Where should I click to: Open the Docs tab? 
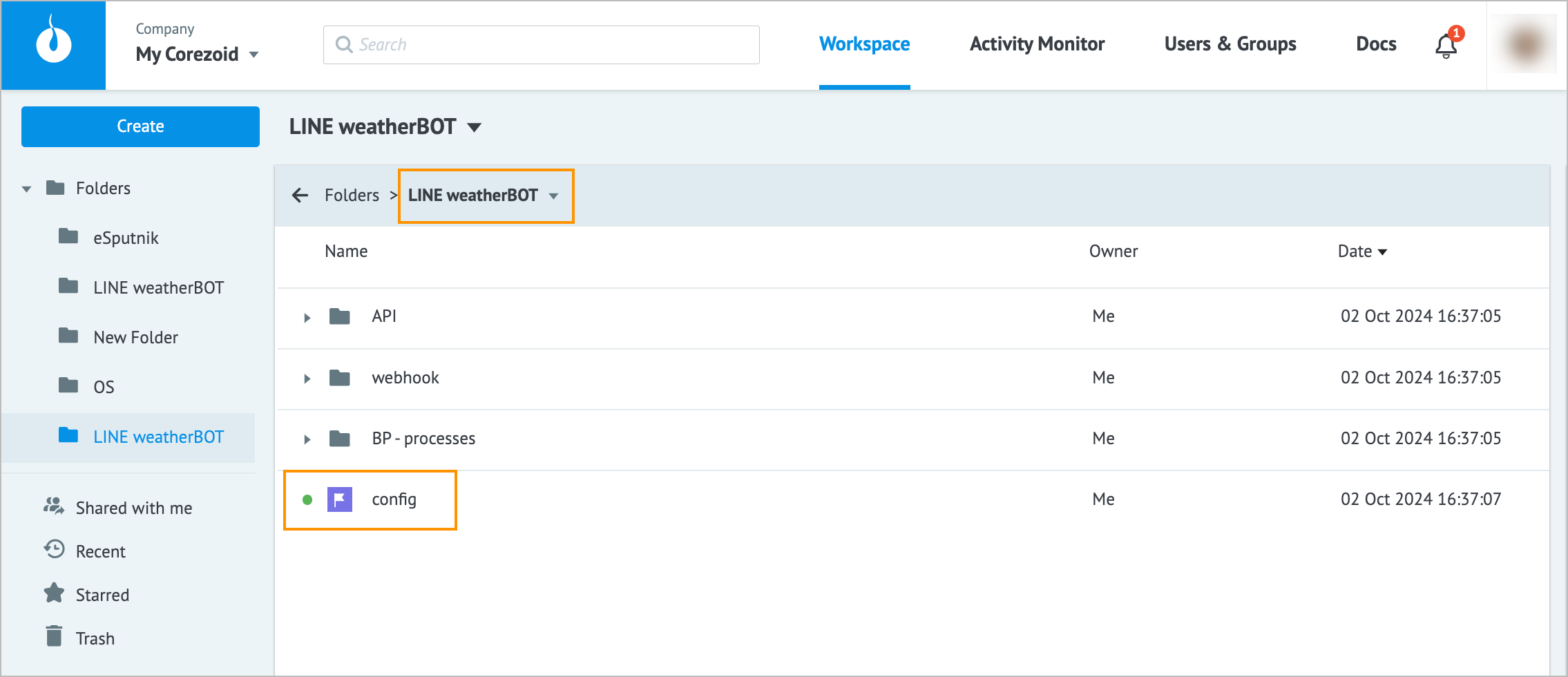(x=1376, y=44)
